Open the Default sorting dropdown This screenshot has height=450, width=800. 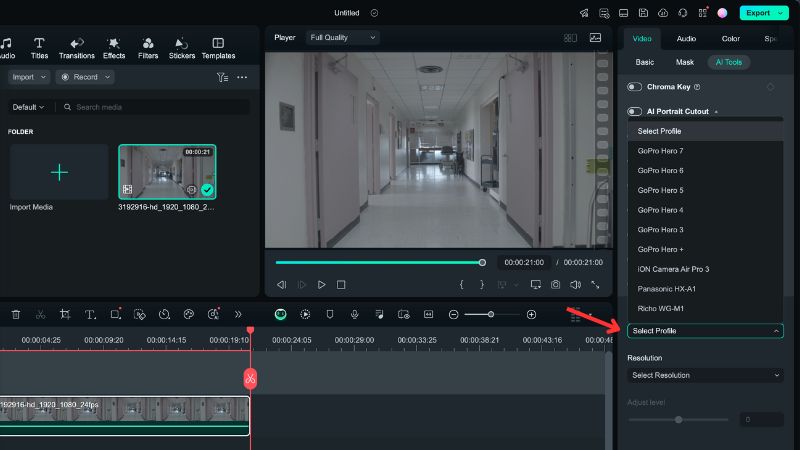point(28,107)
